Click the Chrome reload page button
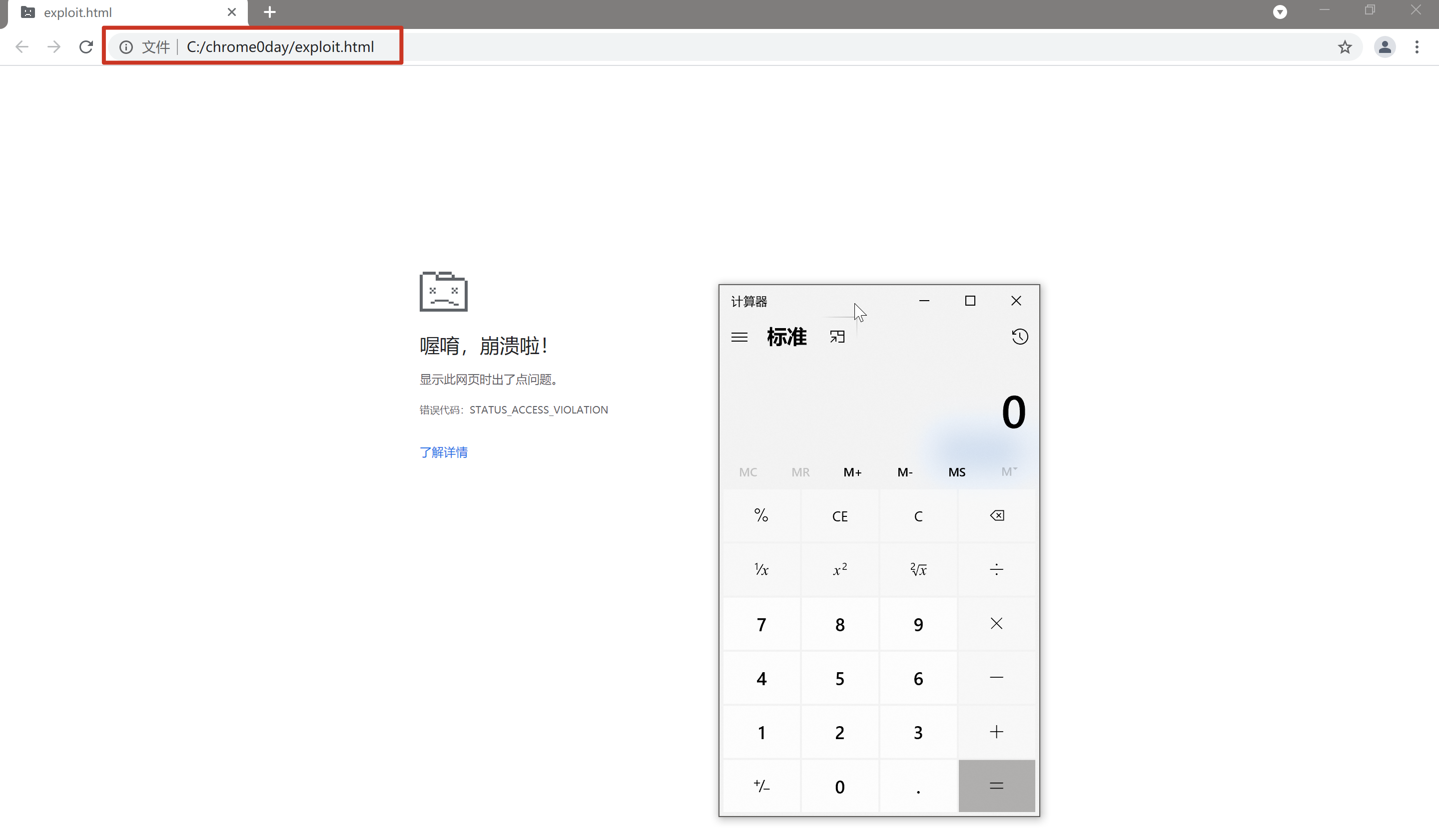The width and height of the screenshot is (1439, 840). [x=86, y=47]
